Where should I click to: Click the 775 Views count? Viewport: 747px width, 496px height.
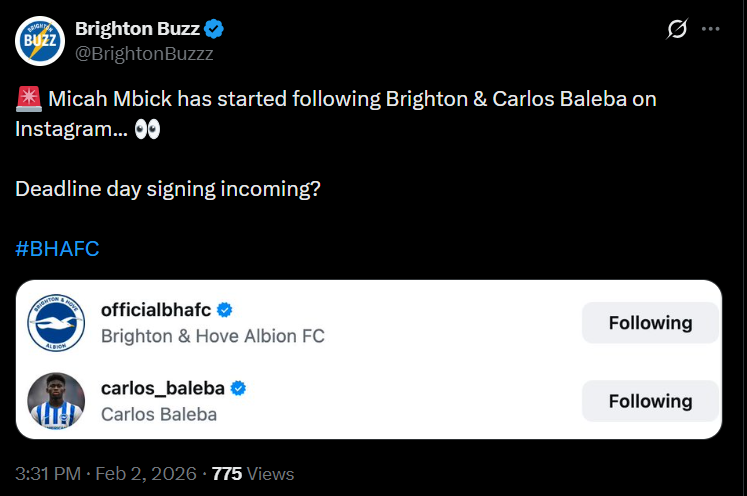(x=253, y=473)
